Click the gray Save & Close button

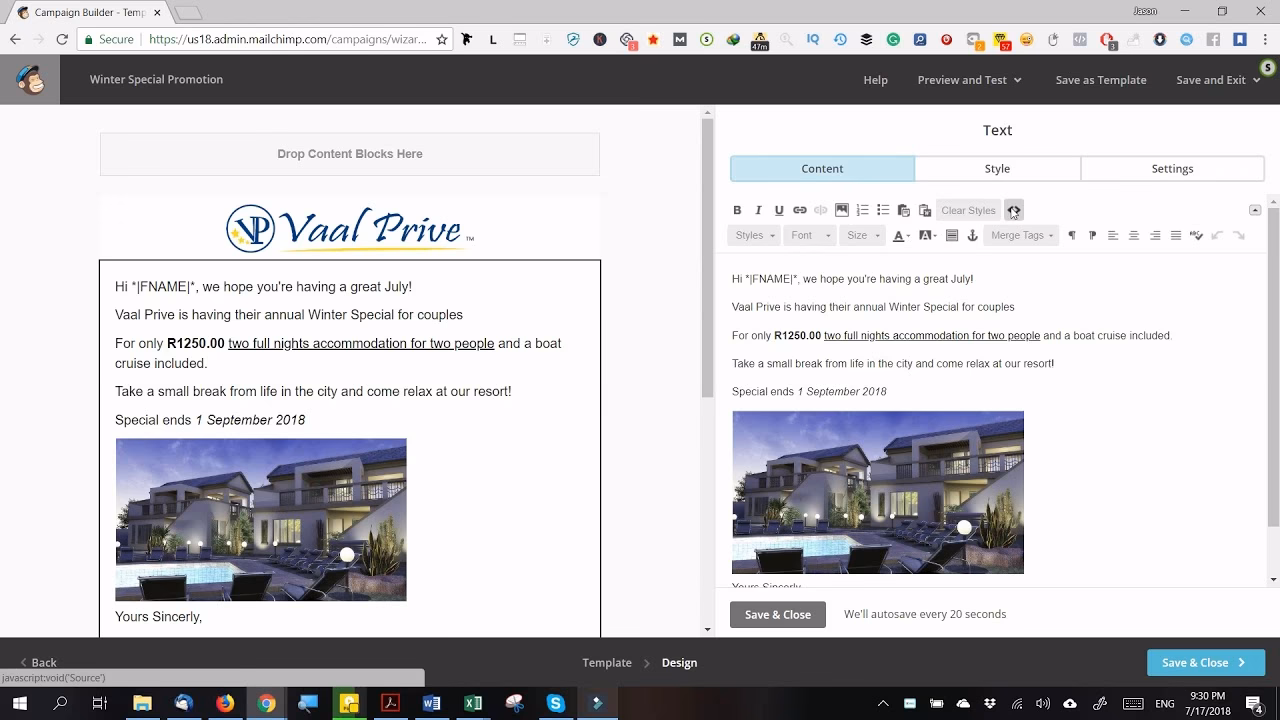777,615
